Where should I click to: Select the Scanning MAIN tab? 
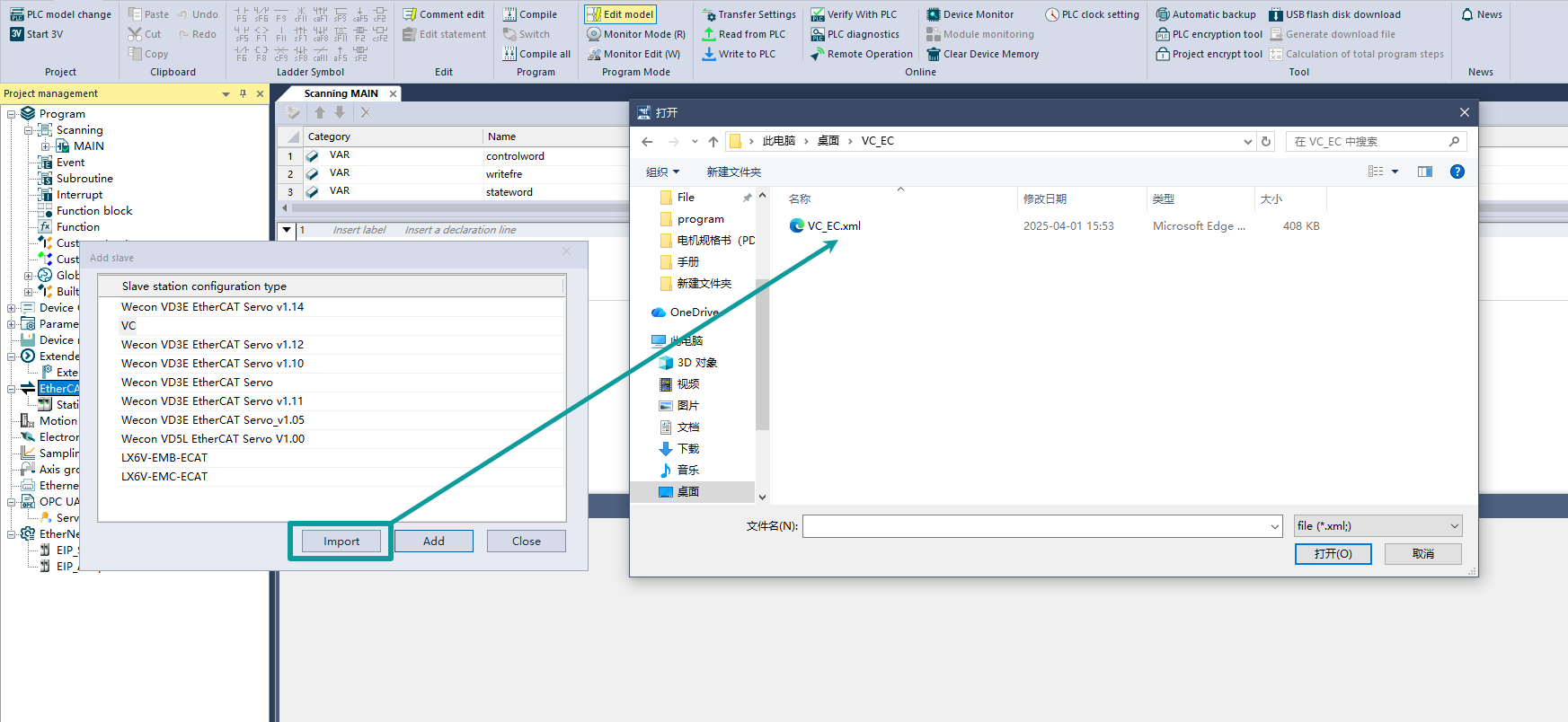click(341, 93)
